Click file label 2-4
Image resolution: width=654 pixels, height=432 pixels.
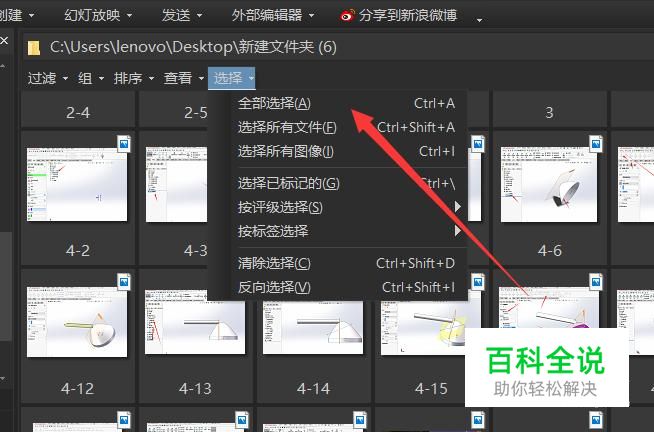point(78,113)
